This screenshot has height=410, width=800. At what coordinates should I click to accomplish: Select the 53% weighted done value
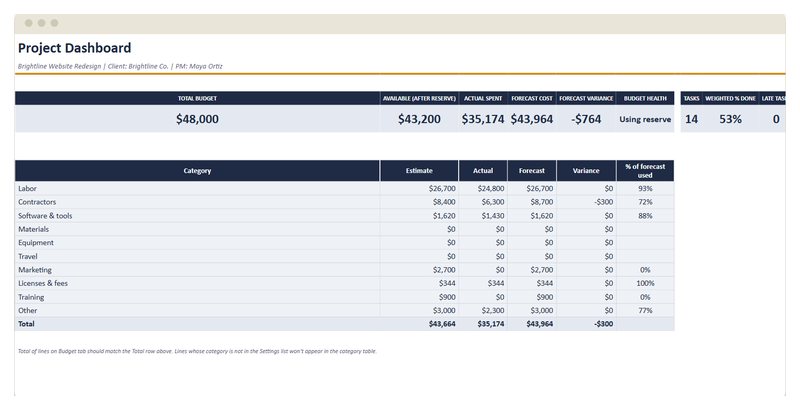click(730, 119)
